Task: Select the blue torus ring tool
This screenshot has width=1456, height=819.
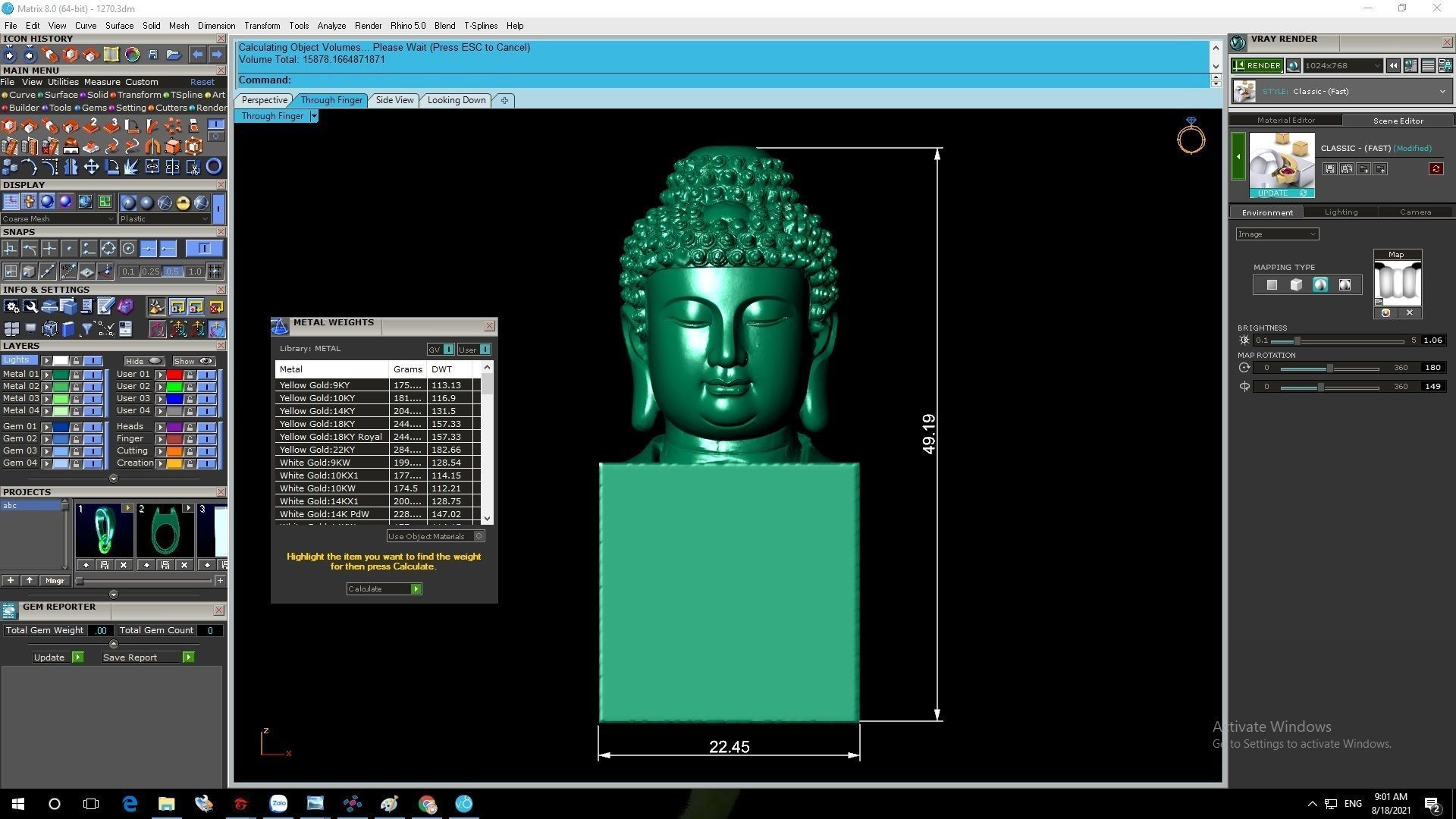Action: 214,167
